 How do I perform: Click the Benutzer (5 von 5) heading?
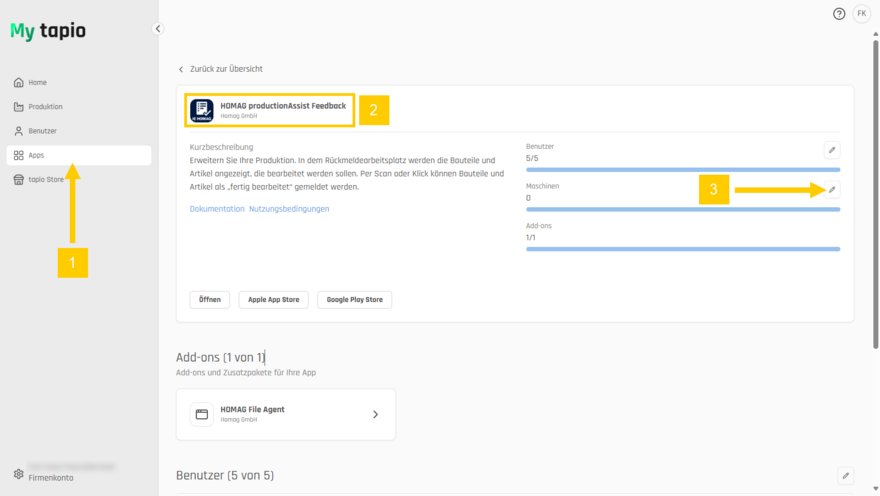[225, 475]
